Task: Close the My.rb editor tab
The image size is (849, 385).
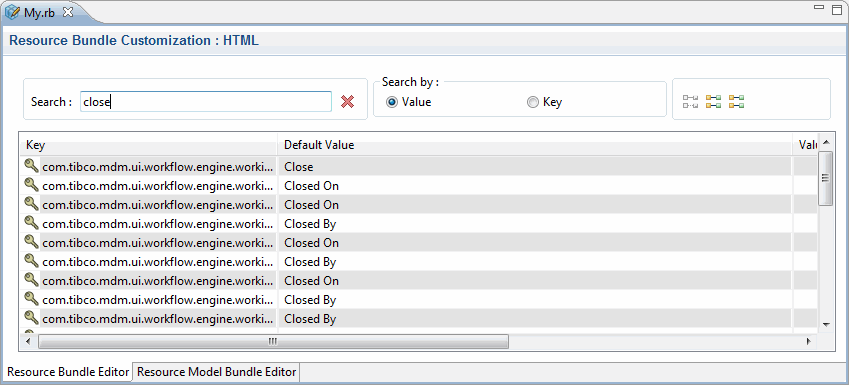Action: [x=68, y=13]
